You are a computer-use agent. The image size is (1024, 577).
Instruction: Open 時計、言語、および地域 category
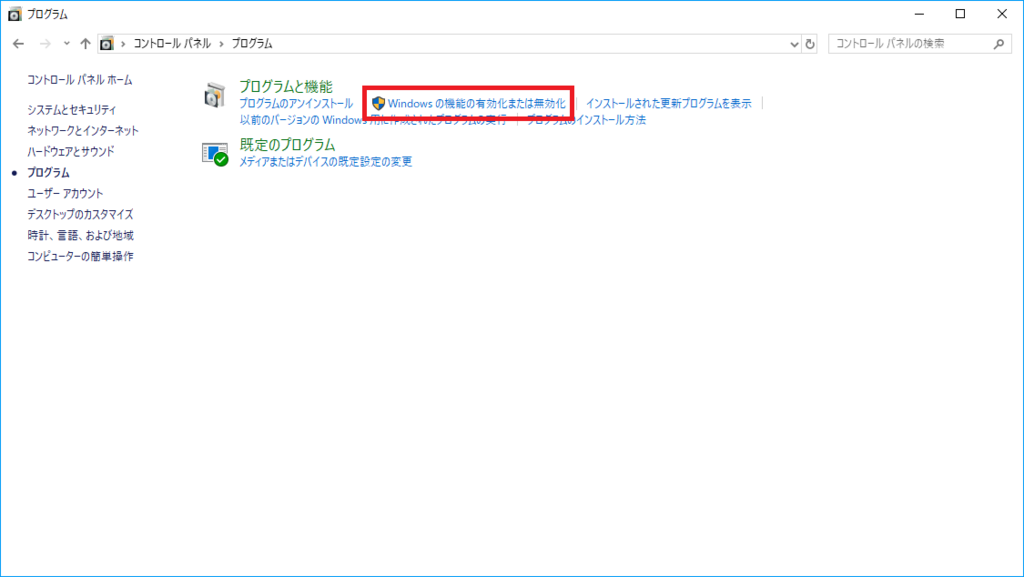pos(80,235)
